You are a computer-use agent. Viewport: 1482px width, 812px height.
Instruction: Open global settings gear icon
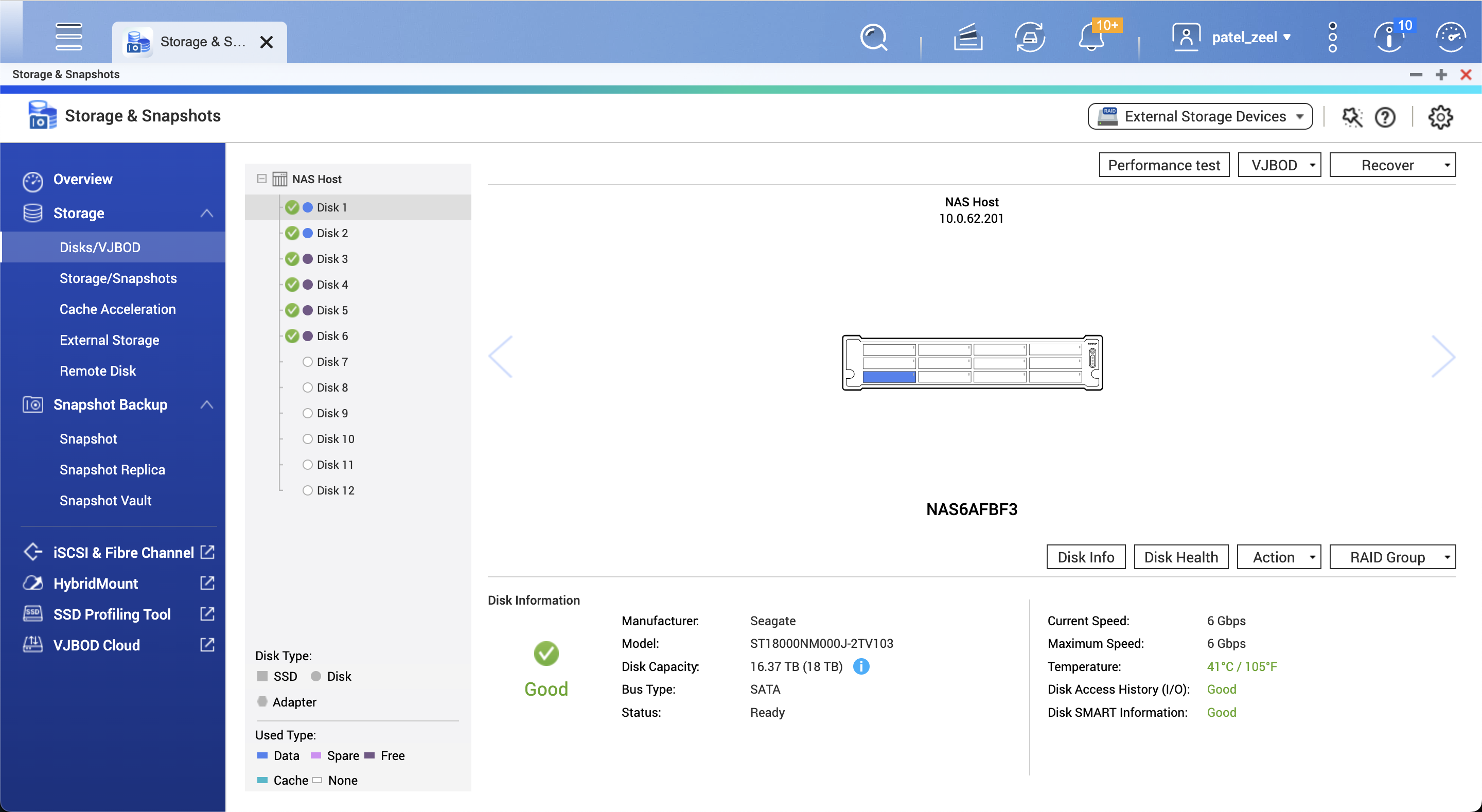click(1440, 117)
